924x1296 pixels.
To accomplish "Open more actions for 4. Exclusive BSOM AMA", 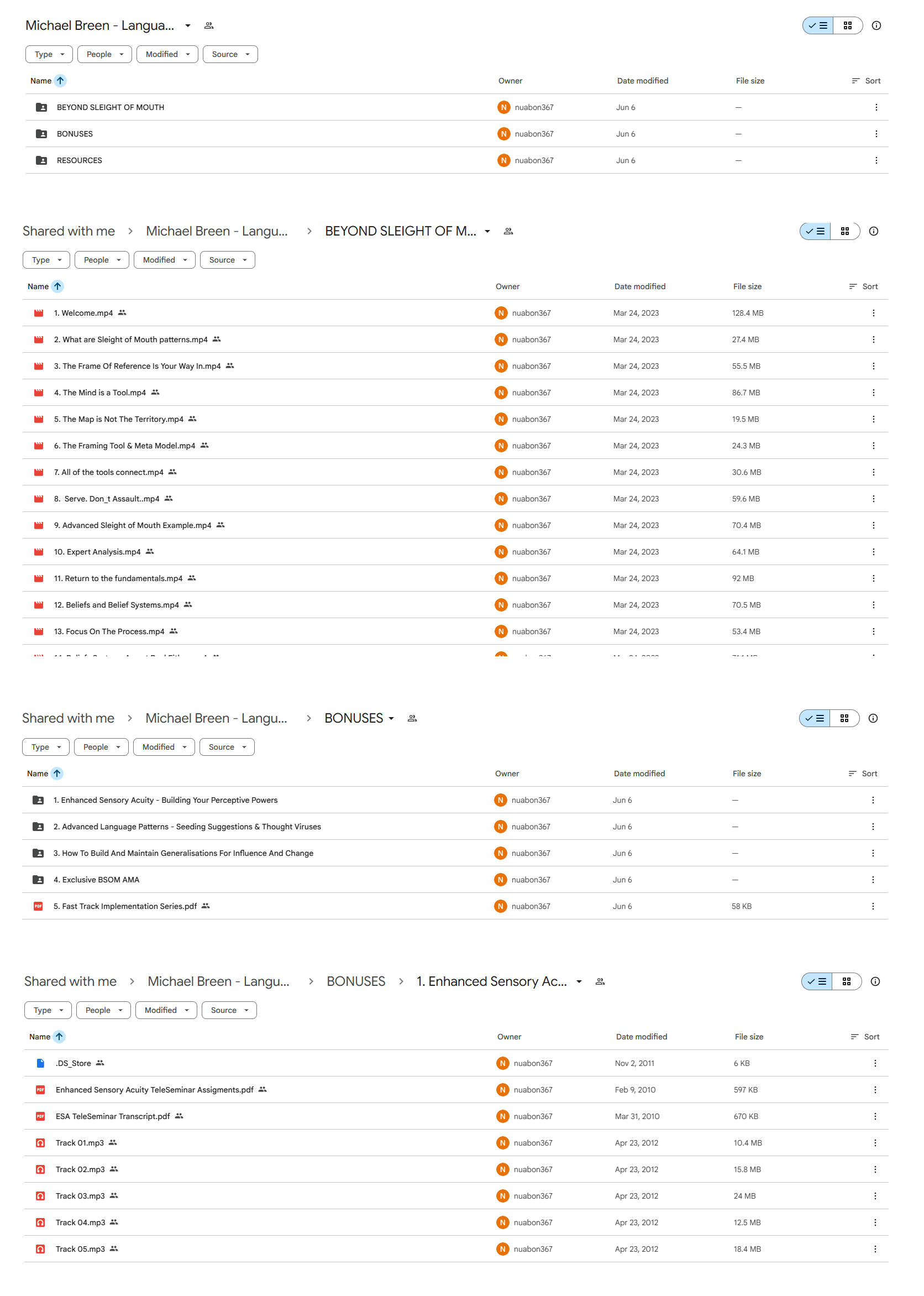I will [872, 880].
